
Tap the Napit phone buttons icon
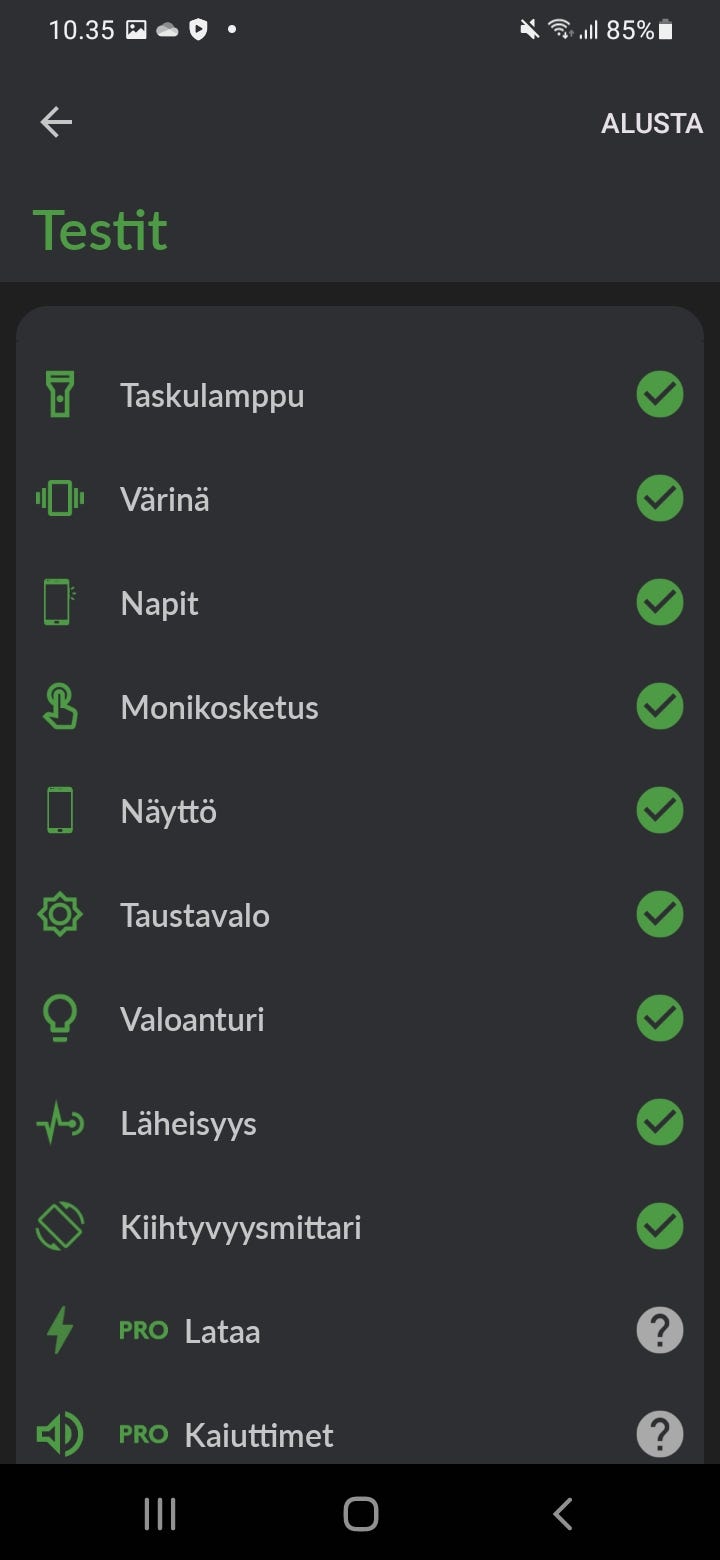click(60, 602)
